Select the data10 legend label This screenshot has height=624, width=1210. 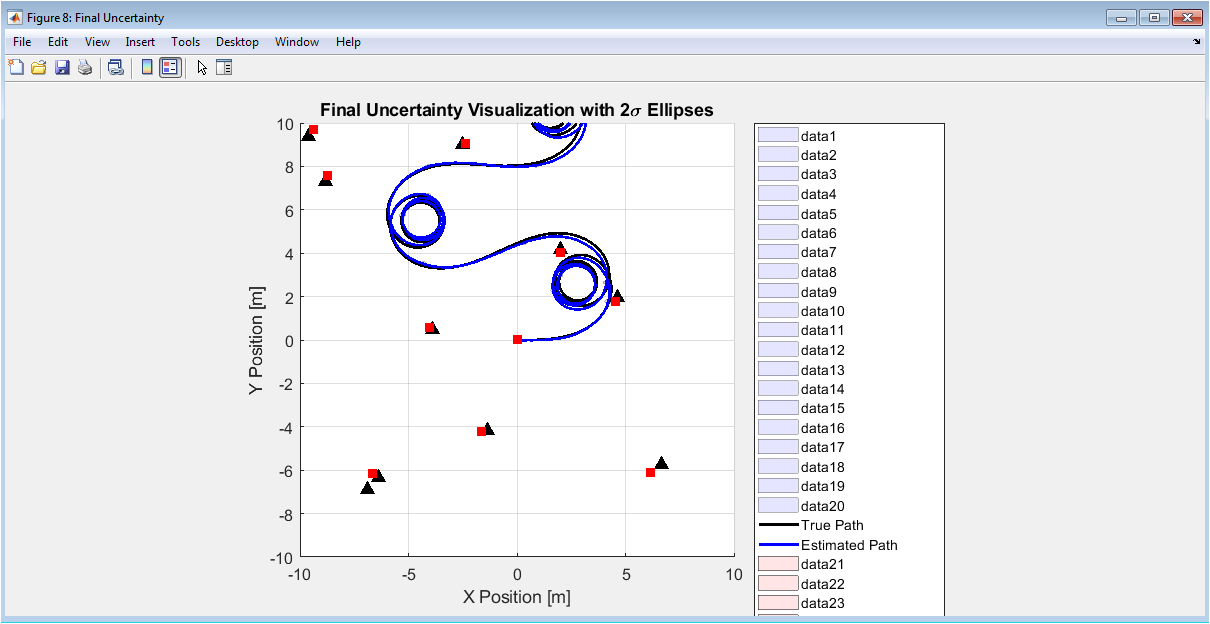tap(823, 311)
